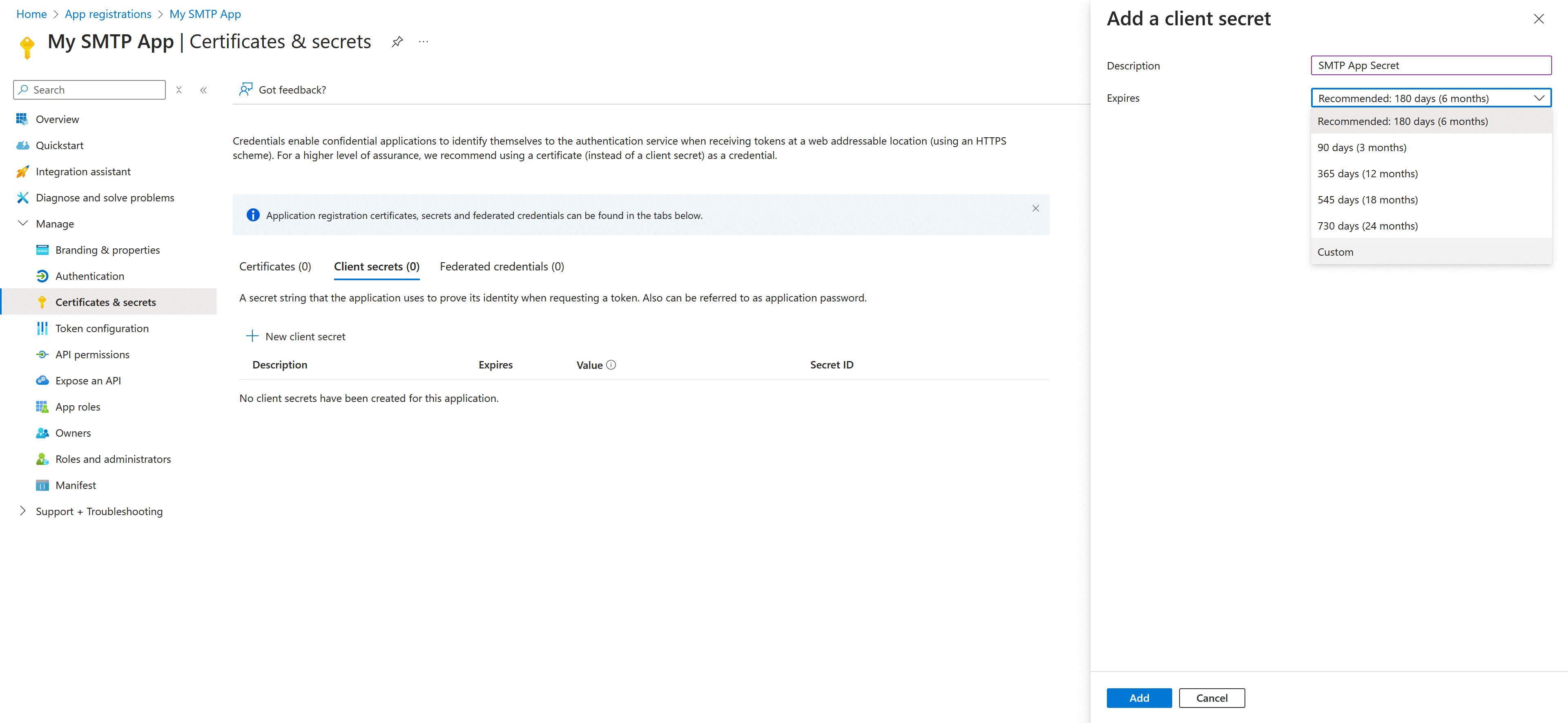This screenshot has width=1568, height=723.
Task: Open the Overview menu item label
Action: 57,119
